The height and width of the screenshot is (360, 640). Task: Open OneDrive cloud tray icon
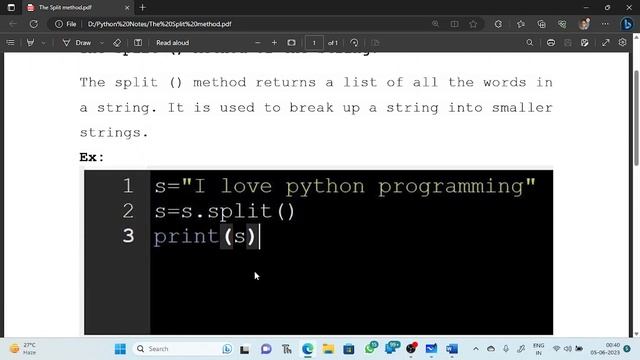coord(491,349)
